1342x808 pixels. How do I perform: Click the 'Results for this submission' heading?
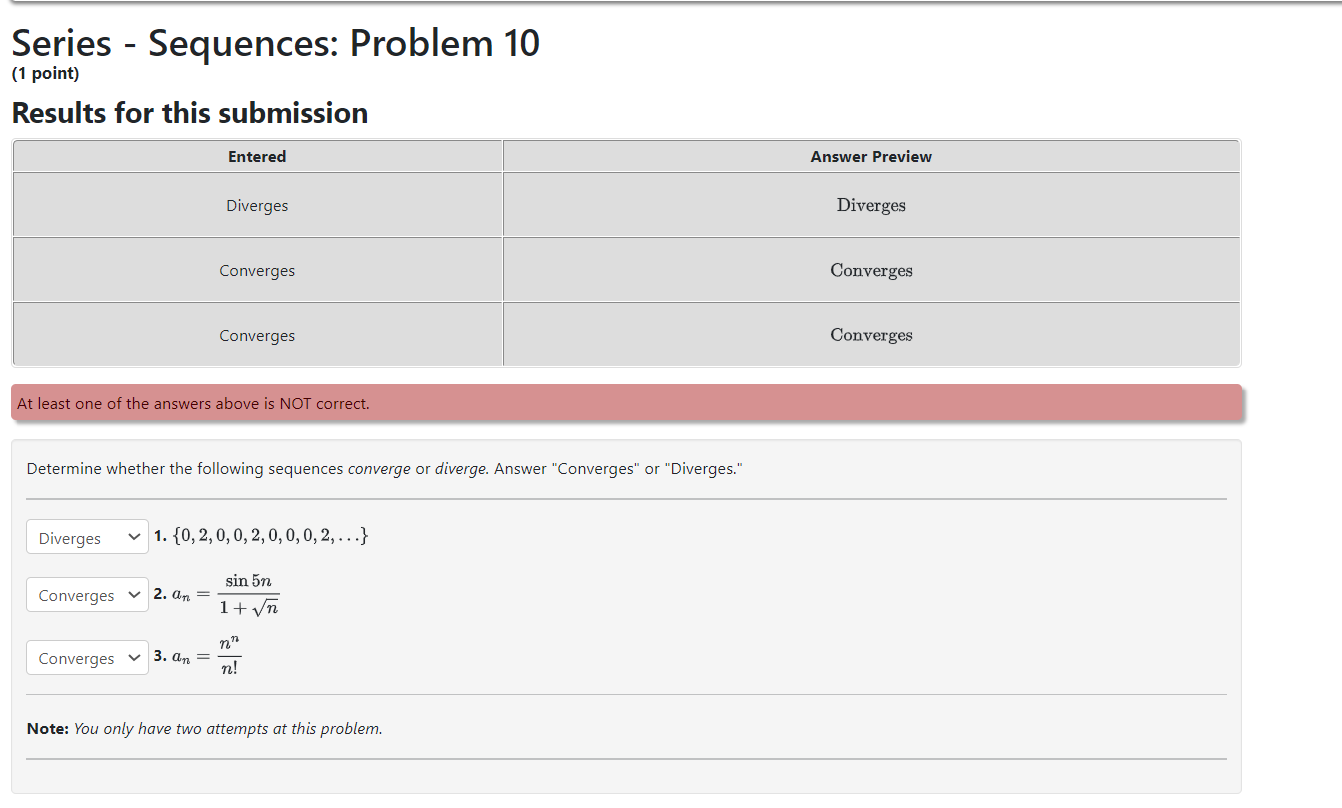coord(189,113)
